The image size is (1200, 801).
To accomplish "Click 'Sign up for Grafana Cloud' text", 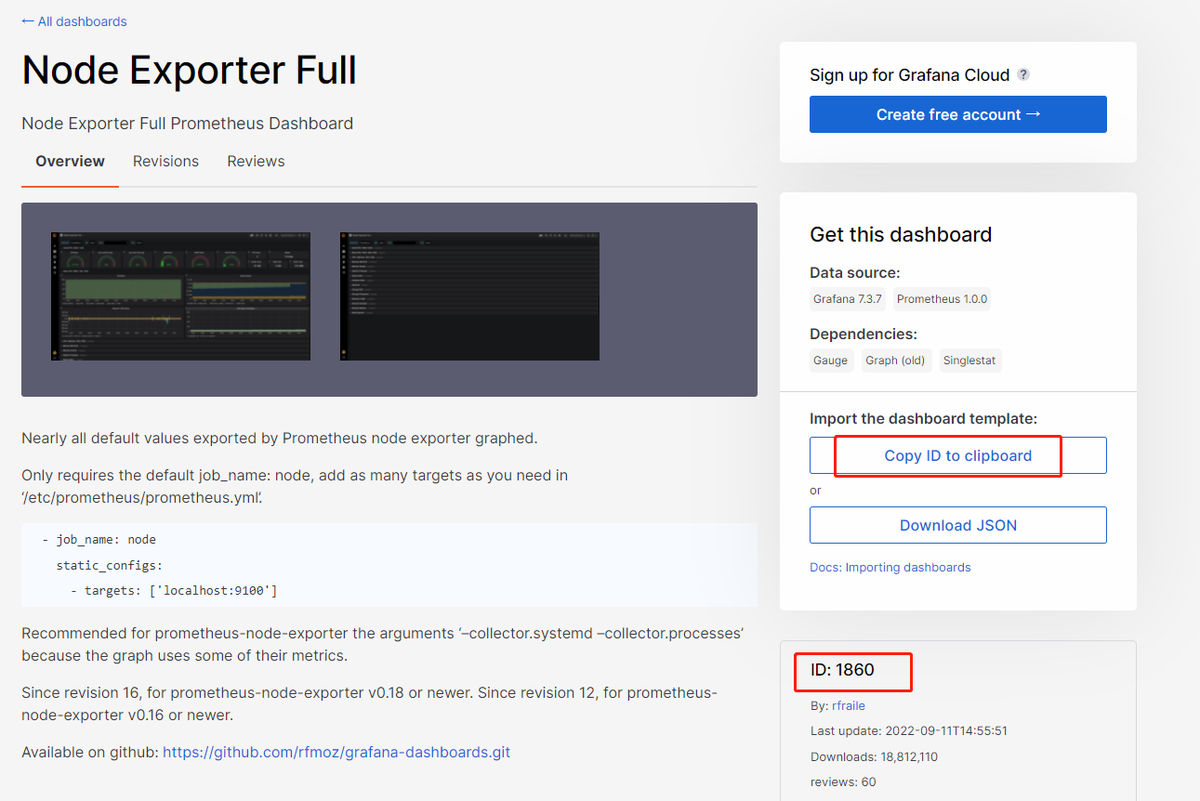I will [909, 75].
